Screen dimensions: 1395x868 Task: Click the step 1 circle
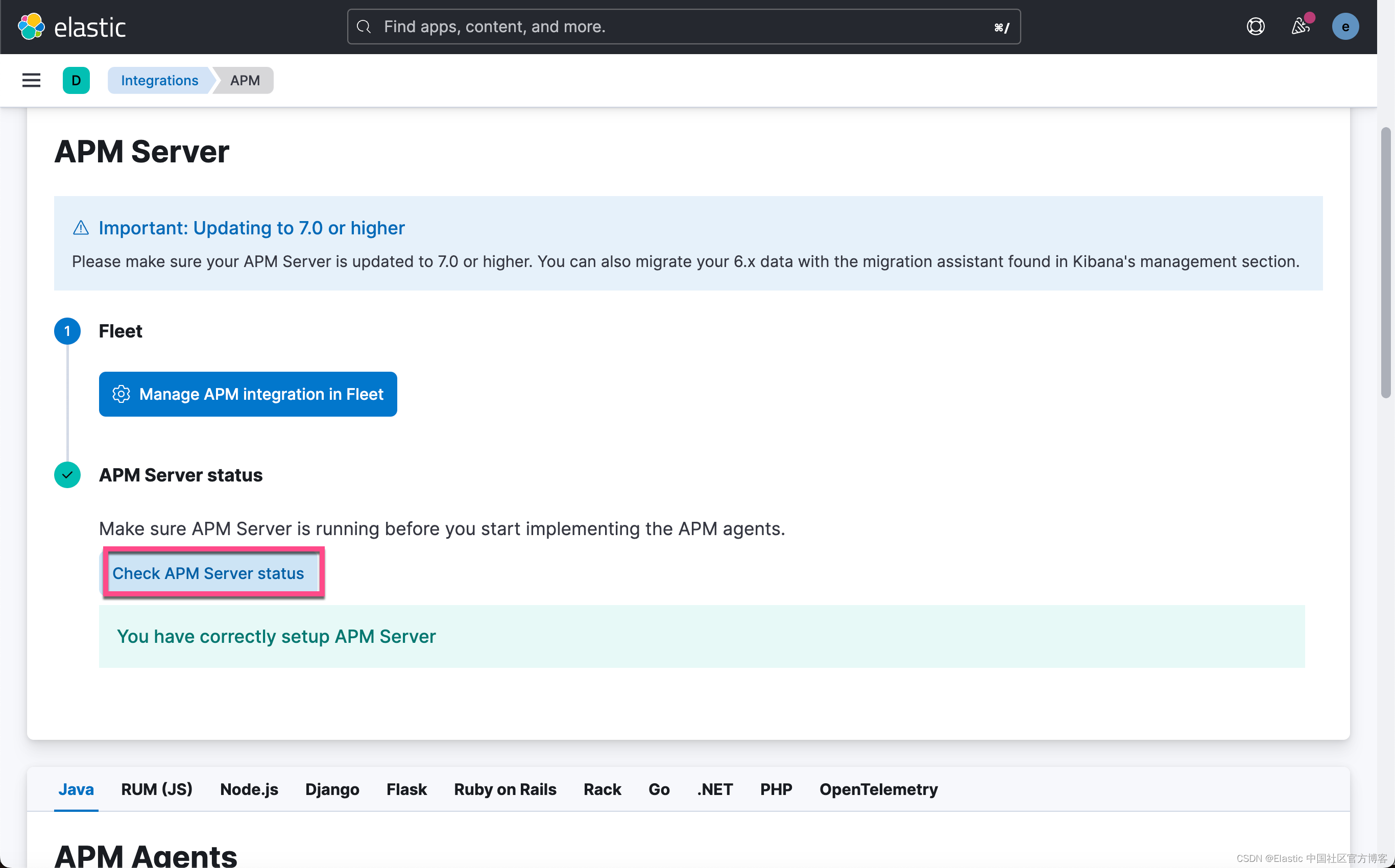[67, 331]
